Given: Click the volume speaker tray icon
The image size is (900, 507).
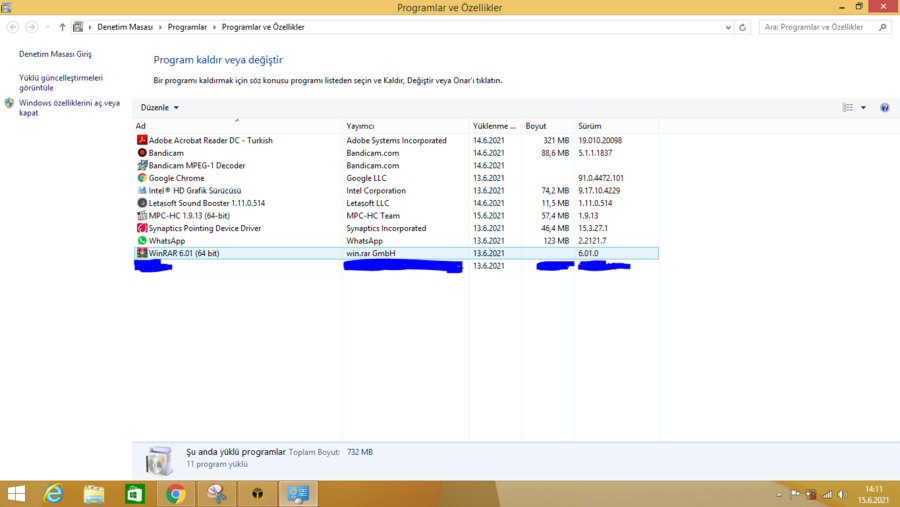Looking at the screenshot, I should [x=842, y=494].
